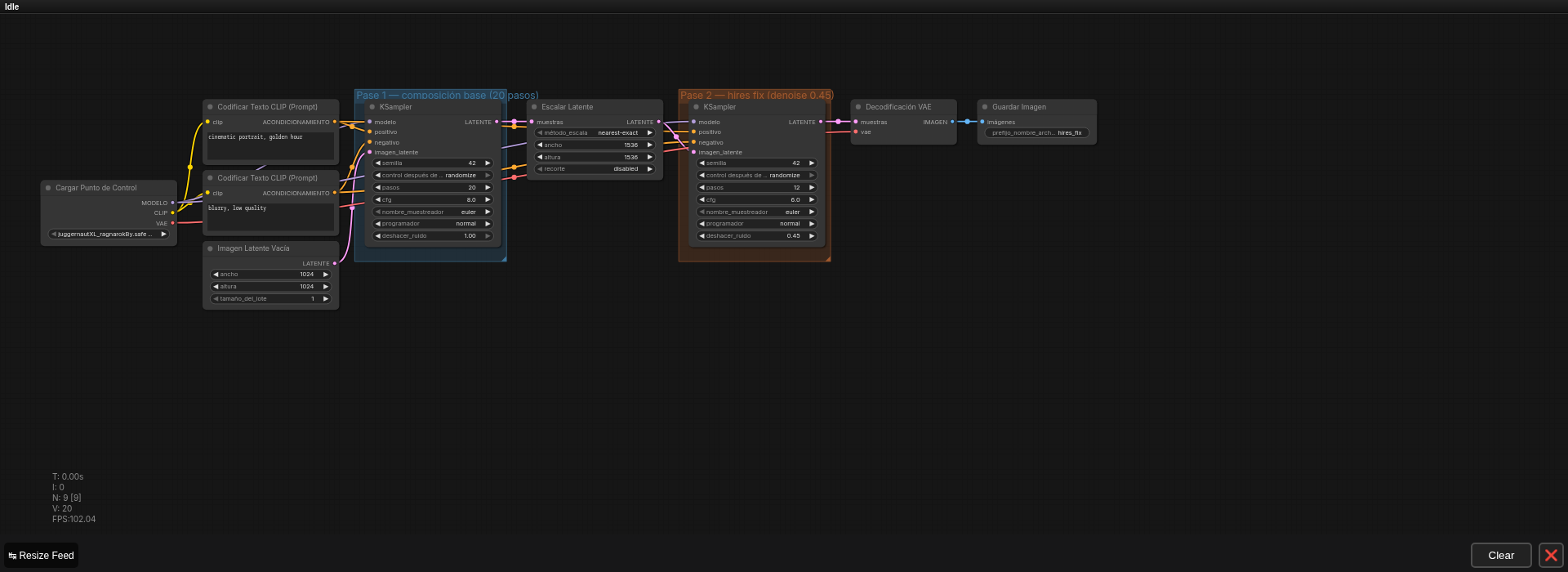Collapse the CLIP node containing 'blurry, low quality' prompt
The height and width of the screenshot is (572, 1568).
pyautogui.click(x=210, y=178)
